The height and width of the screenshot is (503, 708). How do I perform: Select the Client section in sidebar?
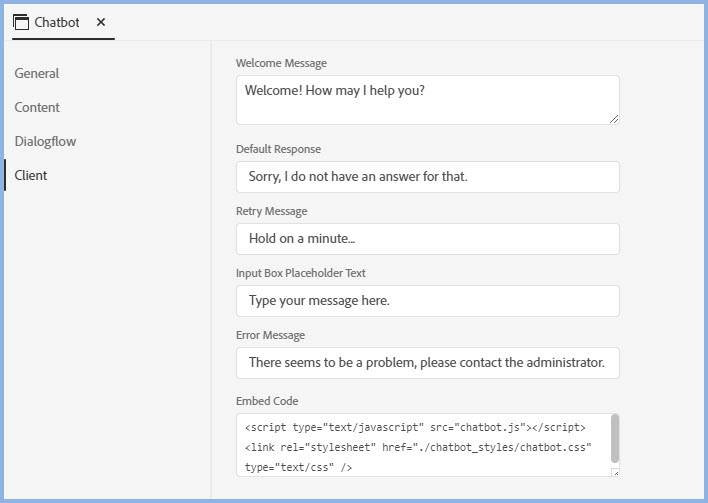point(31,175)
